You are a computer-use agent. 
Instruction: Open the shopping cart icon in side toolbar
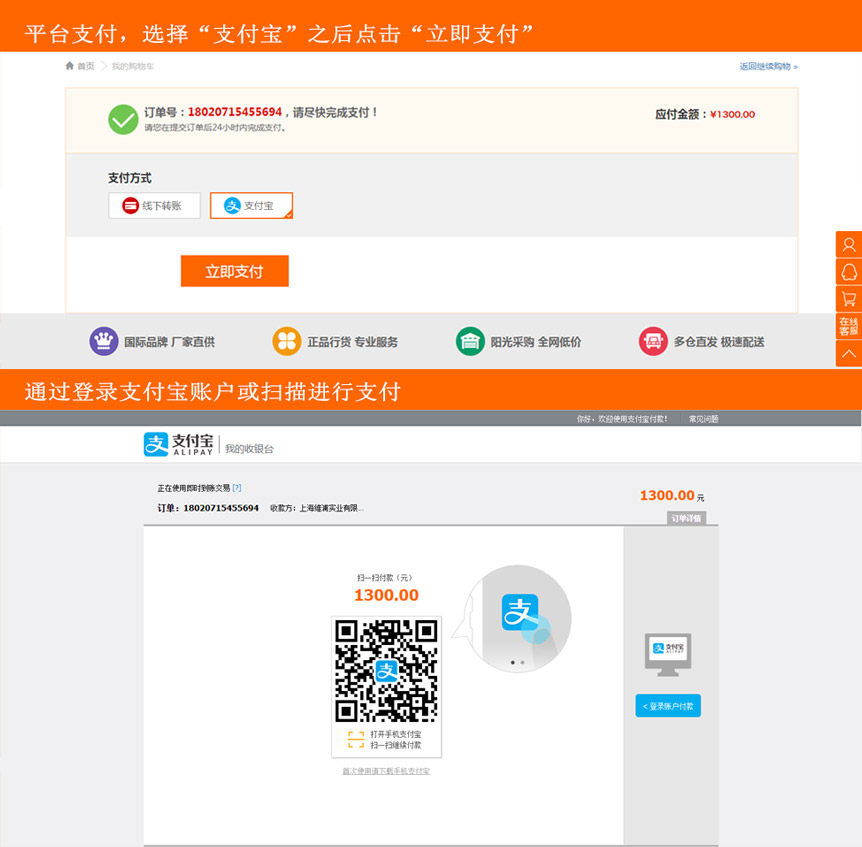(x=849, y=299)
